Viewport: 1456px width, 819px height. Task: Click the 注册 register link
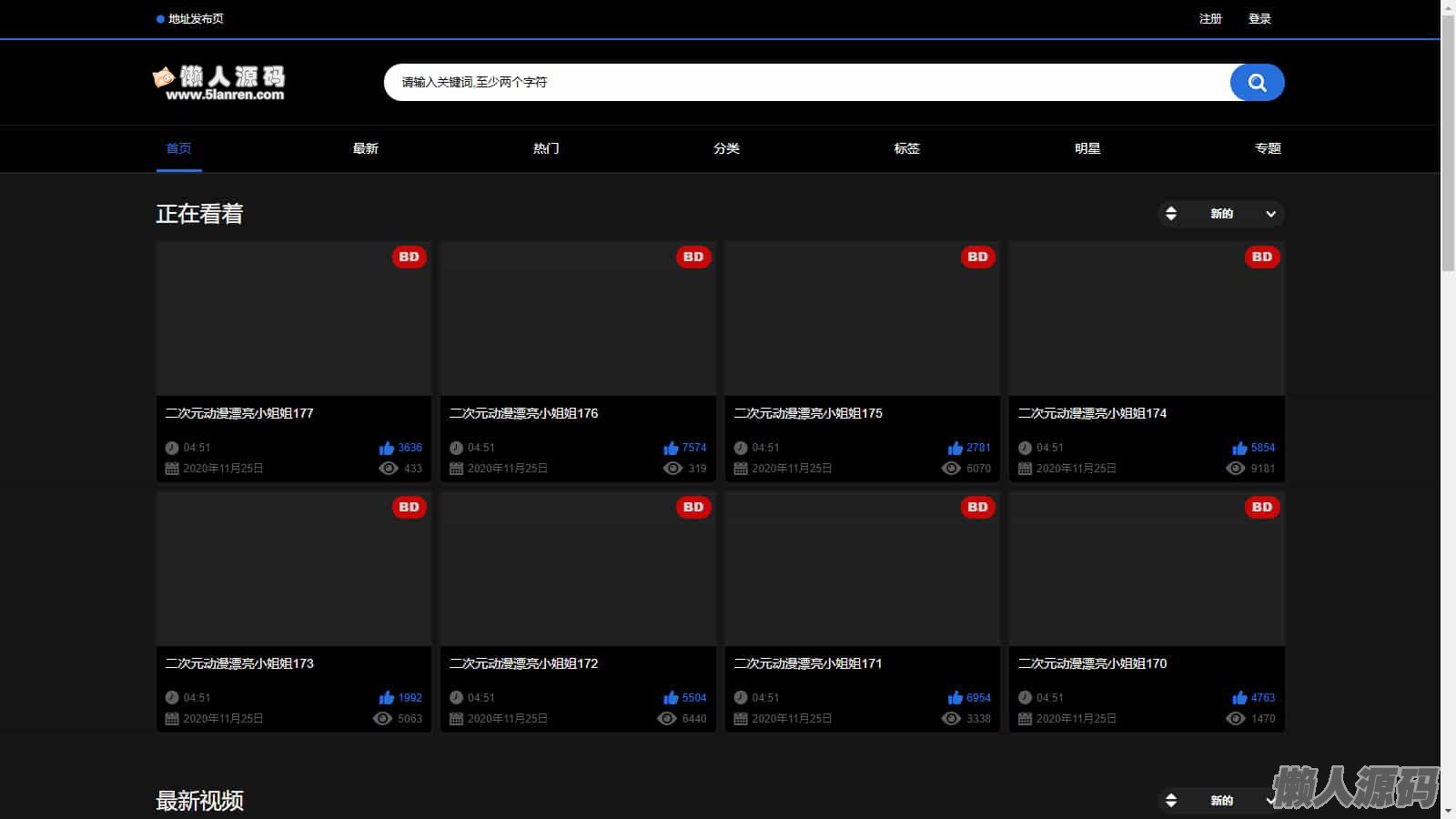pos(1210,19)
